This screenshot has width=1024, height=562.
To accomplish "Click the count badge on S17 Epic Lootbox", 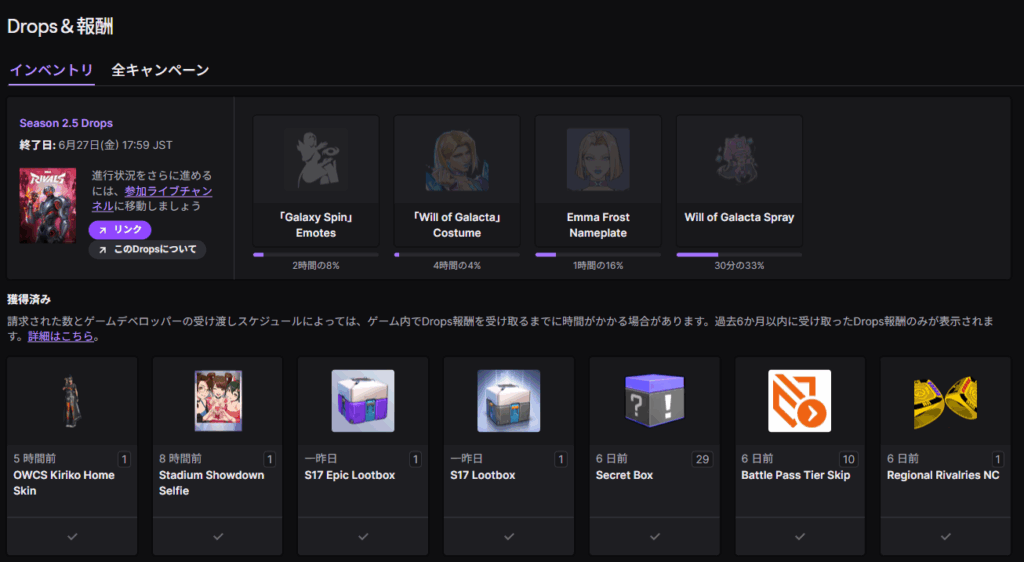I will click(x=415, y=460).
